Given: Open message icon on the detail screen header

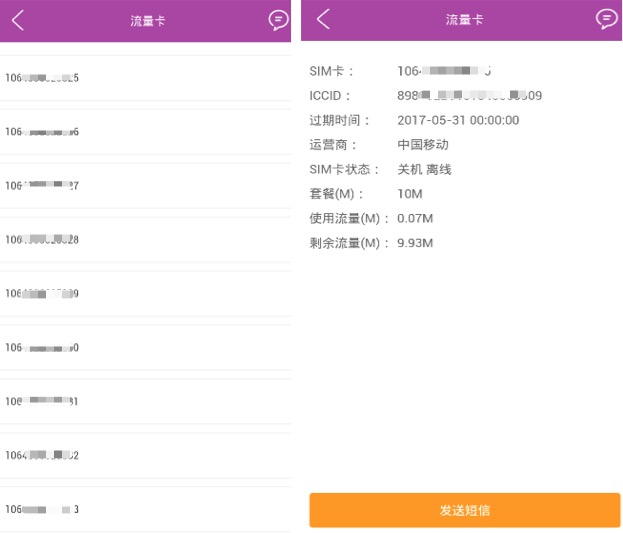Looking at the screenshot, I should 606,19.
